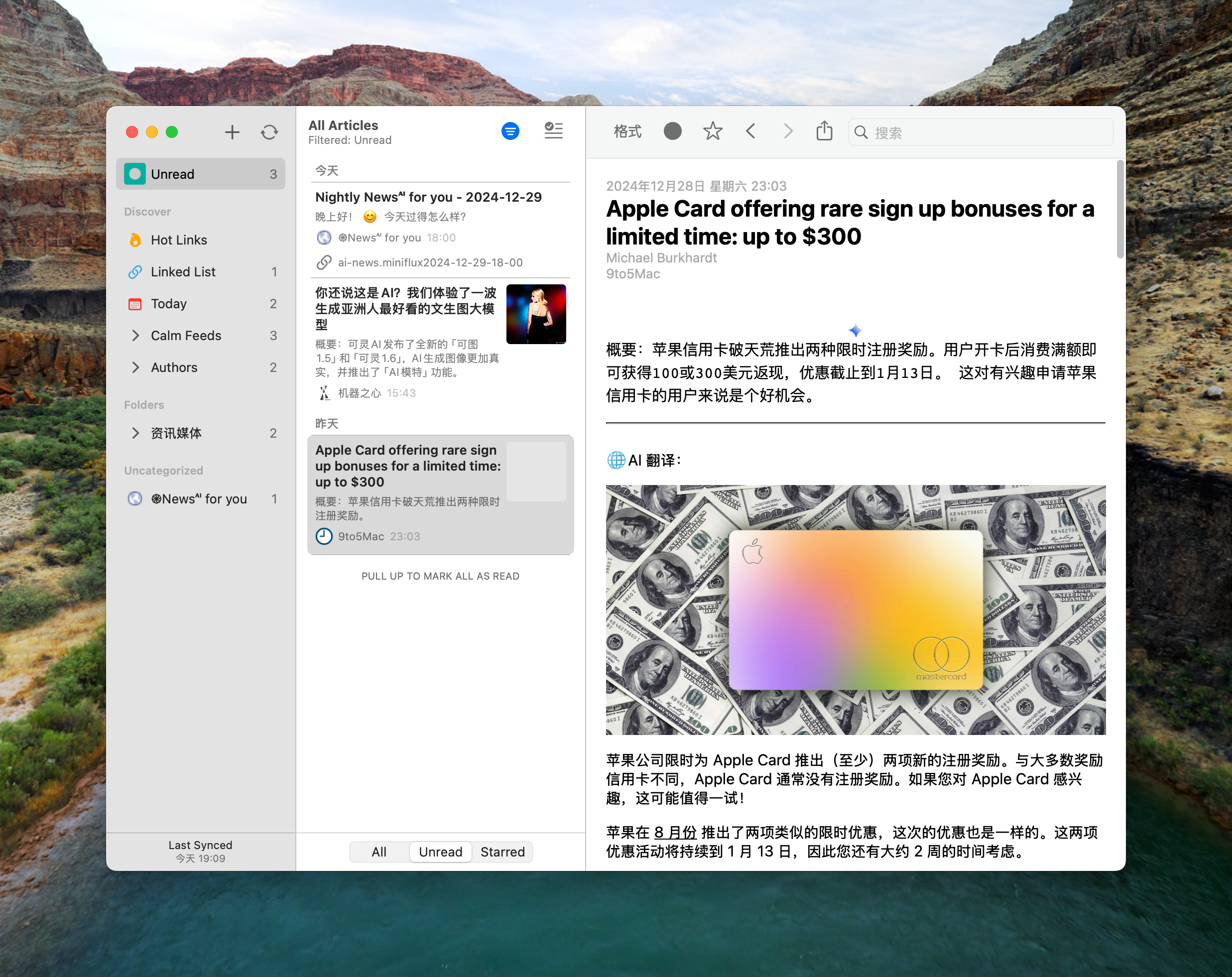Expand the 资讯媒体 folder

pyautogui.click(x=135, y=433)
